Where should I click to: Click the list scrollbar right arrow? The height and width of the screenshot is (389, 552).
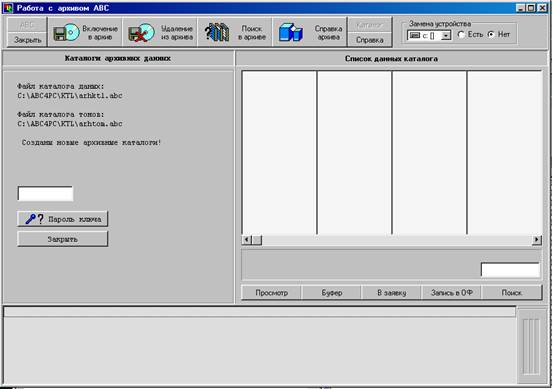tap(537, 240)
